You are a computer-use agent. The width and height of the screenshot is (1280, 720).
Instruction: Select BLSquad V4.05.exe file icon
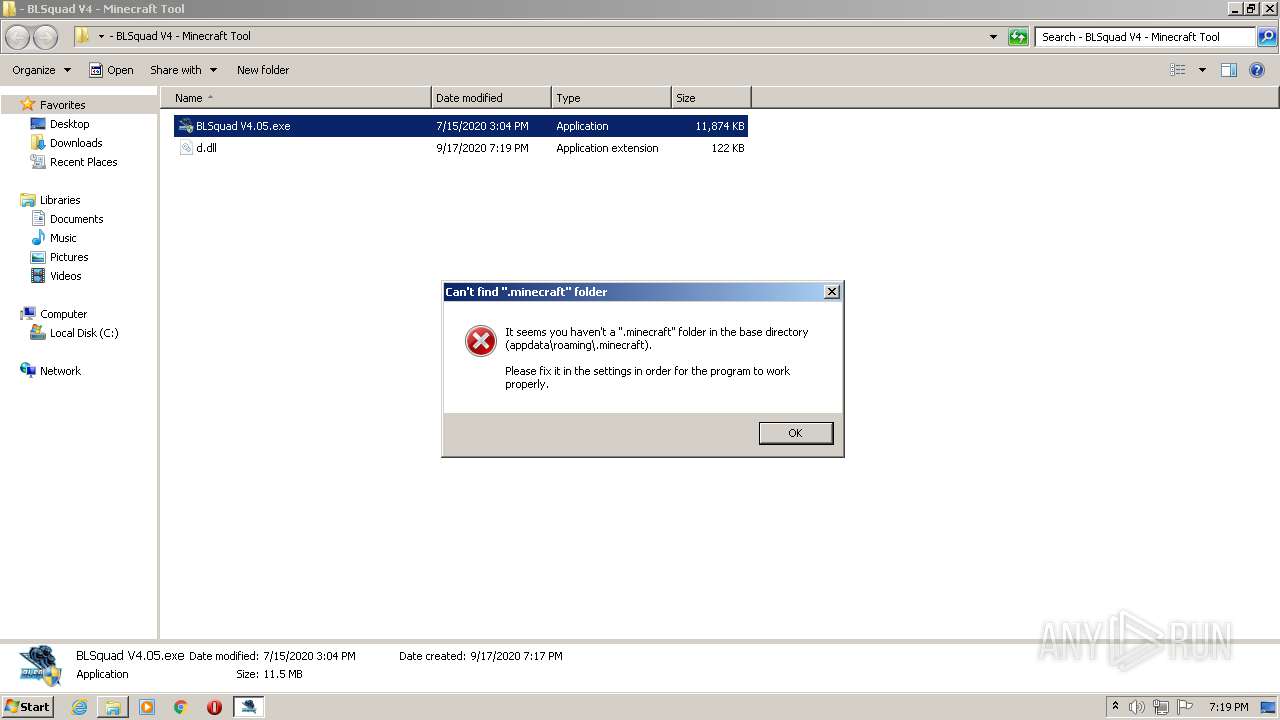[x=185, y=126]
